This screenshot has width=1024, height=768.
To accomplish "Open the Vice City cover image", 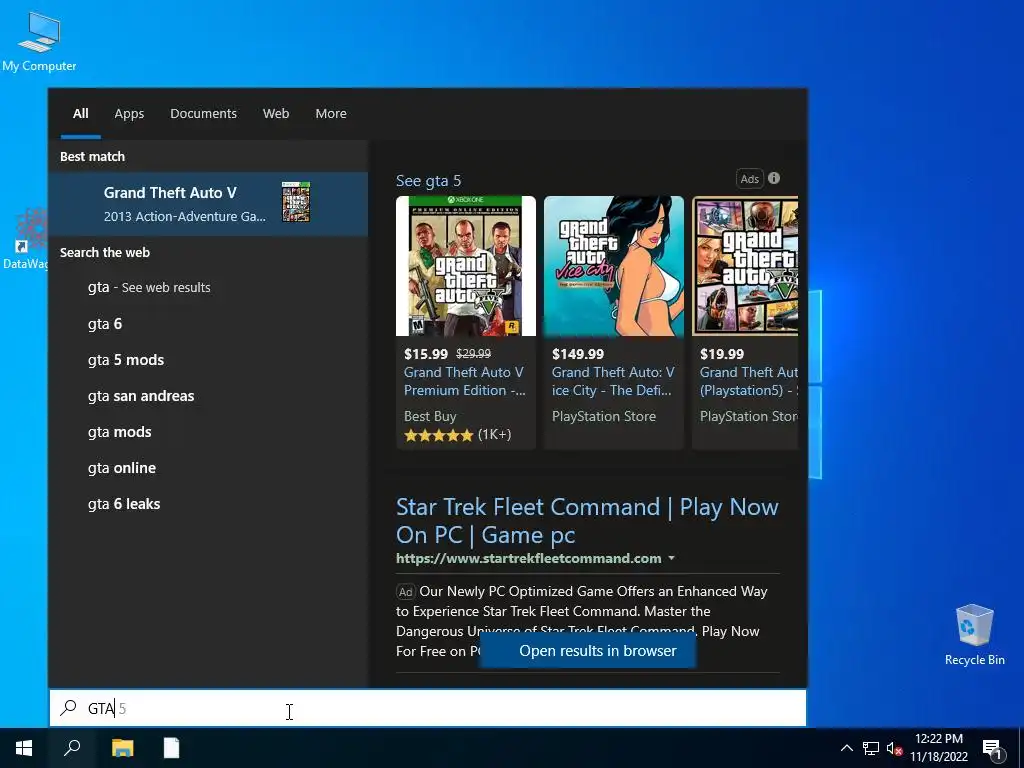I will click(x=614, y=266).
